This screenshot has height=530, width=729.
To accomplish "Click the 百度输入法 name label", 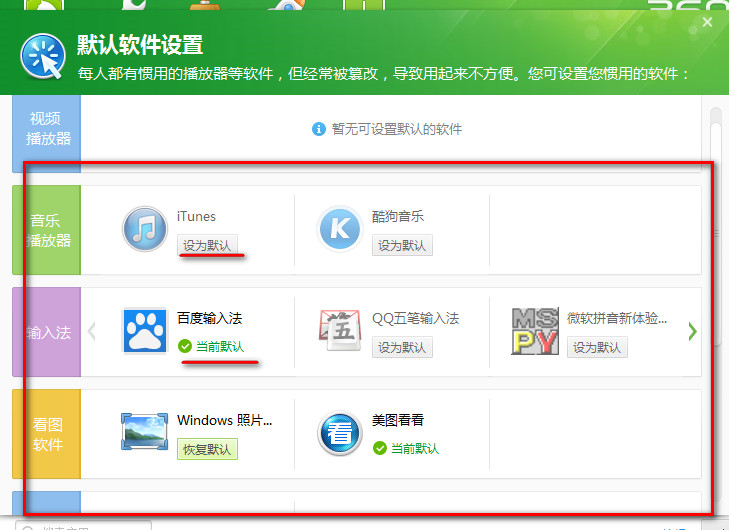I will (210, 318).
